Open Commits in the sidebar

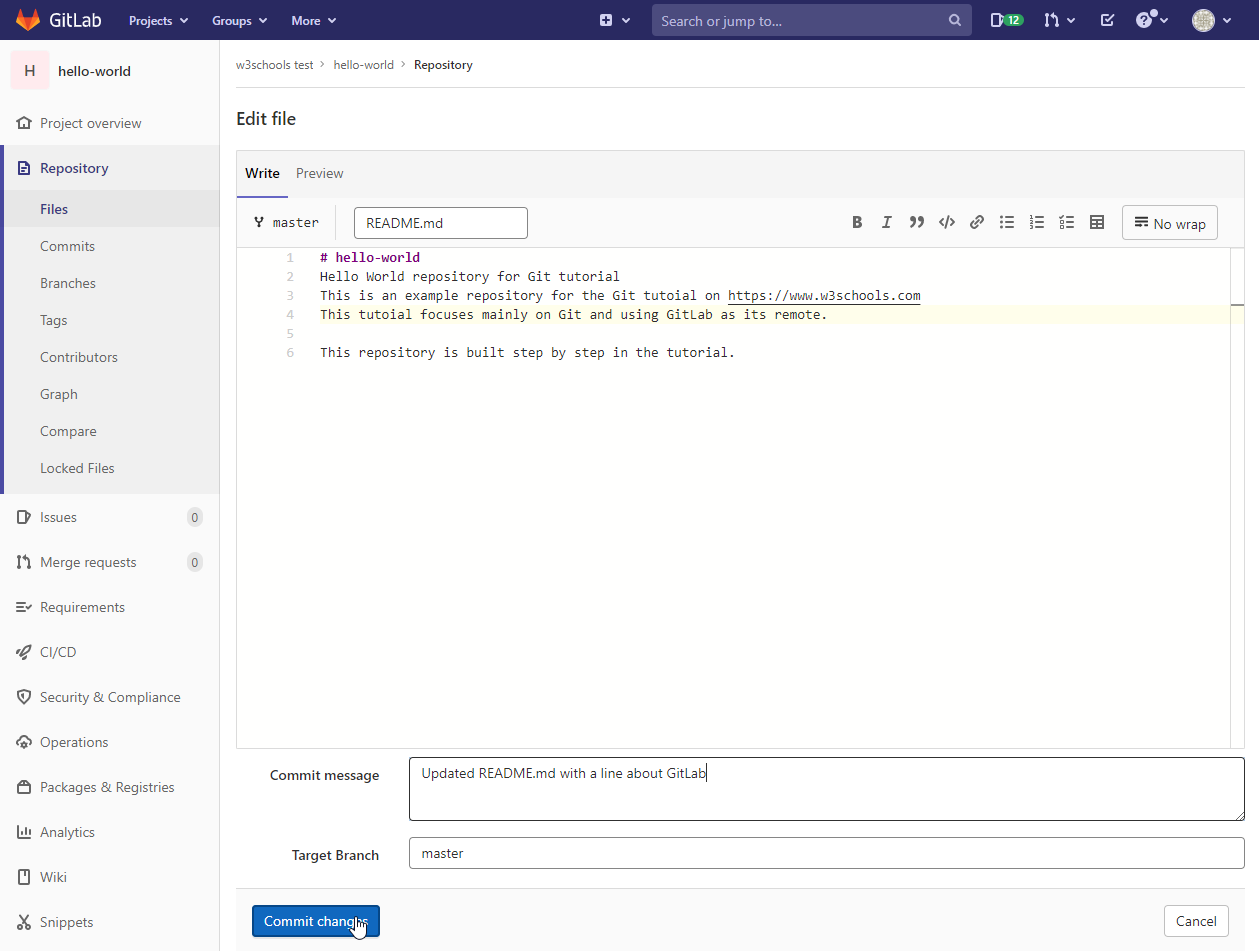(67, 246)
